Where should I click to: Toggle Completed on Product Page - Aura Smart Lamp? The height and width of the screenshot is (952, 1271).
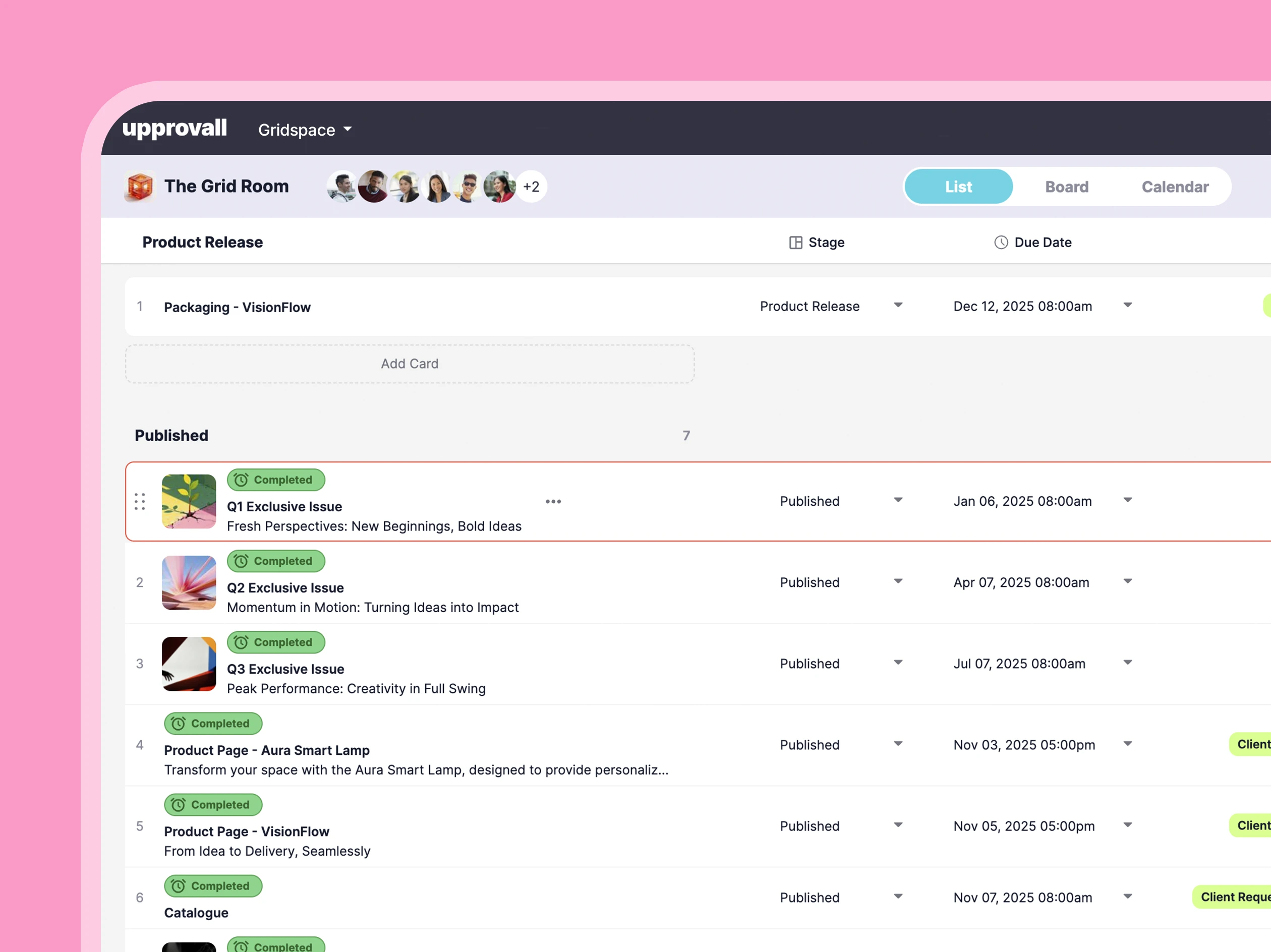point(213,724)
